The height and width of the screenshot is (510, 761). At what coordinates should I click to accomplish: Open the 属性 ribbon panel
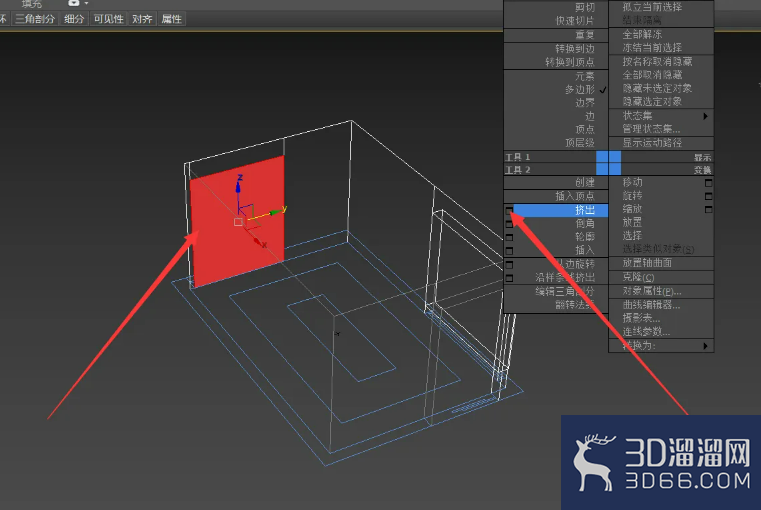(172, 19)
